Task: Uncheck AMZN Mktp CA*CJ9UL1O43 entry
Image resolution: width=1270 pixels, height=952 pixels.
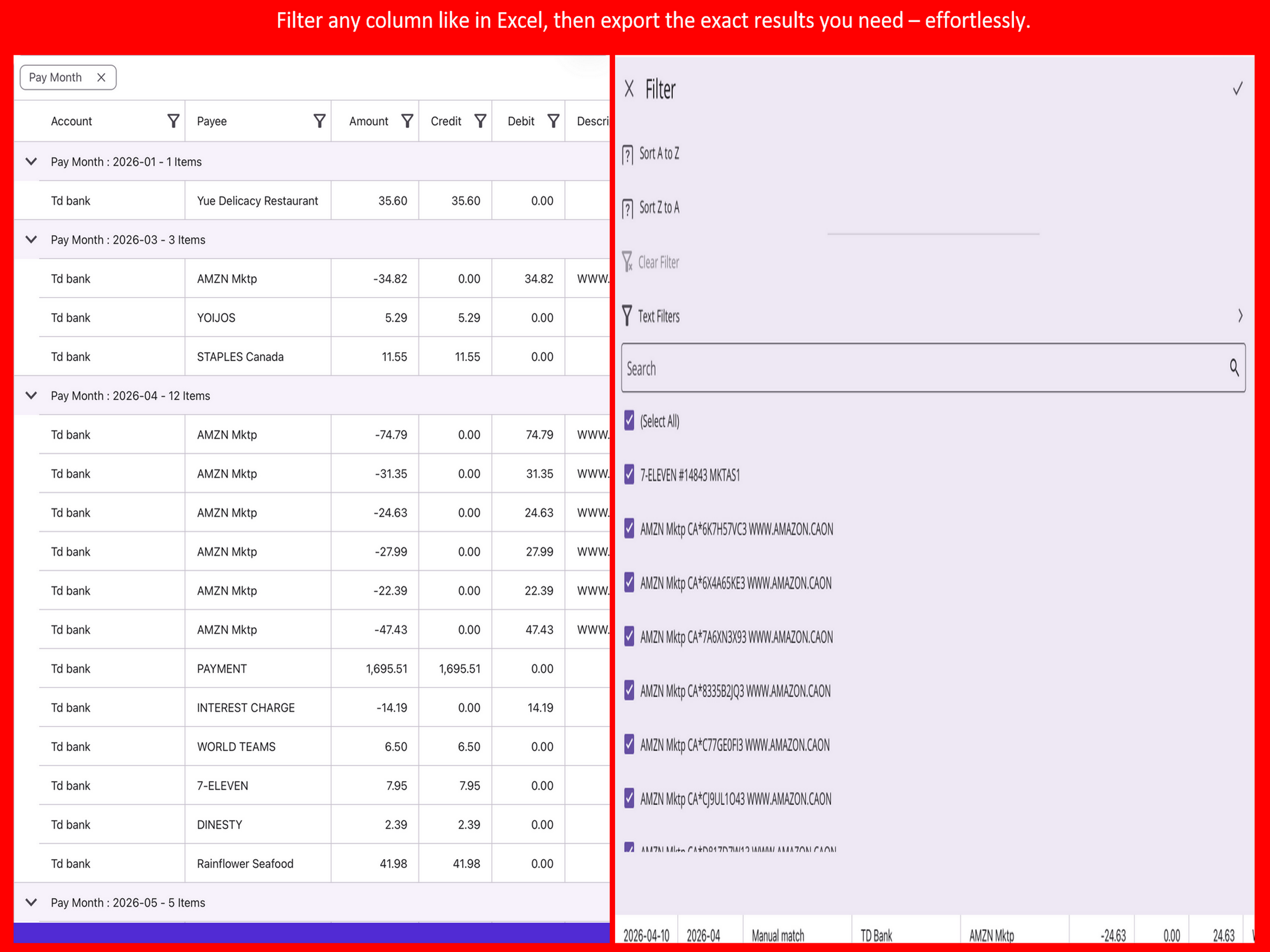Action: click(629, 798)
